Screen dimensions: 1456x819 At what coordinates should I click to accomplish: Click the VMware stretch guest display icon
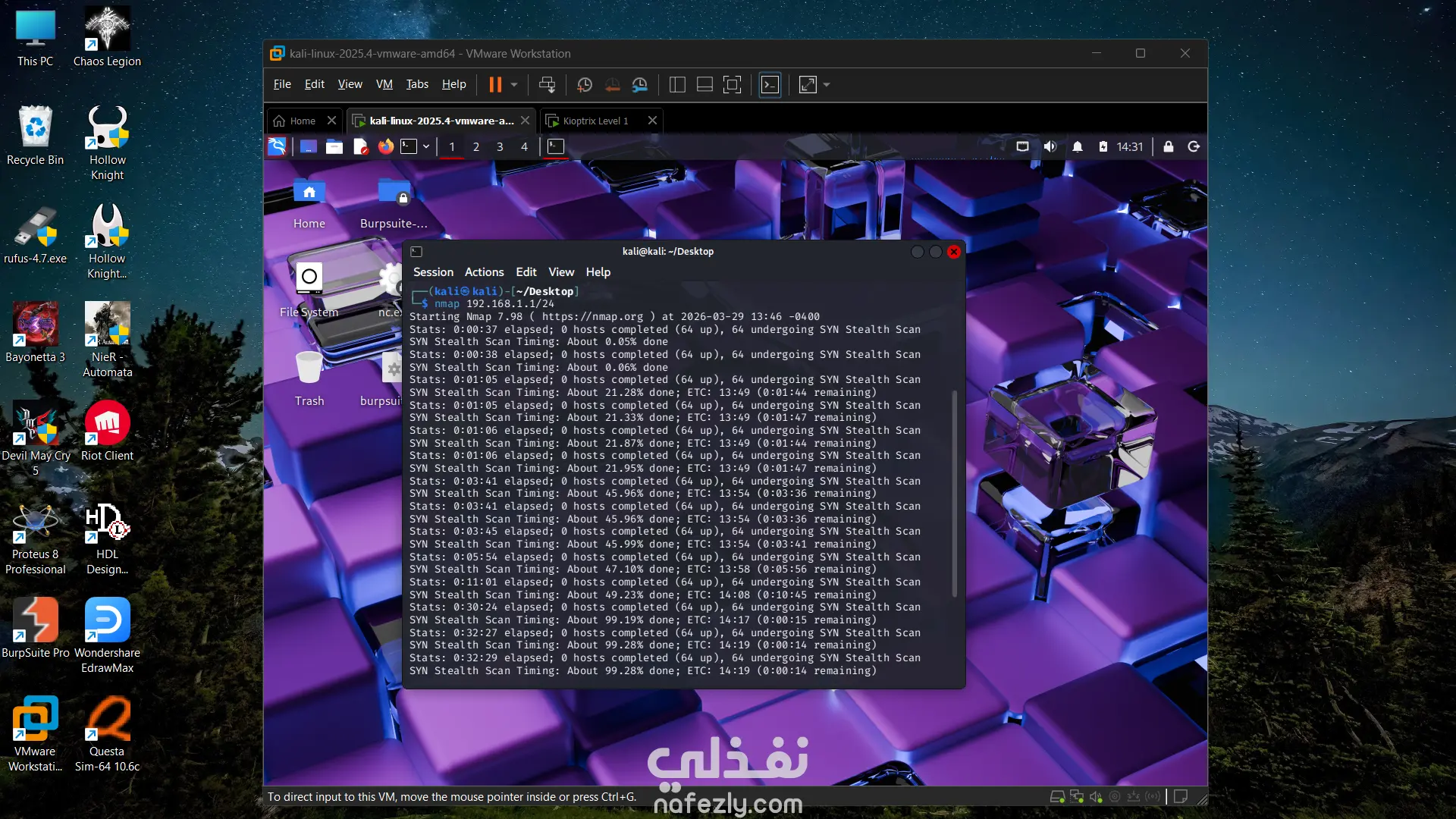(808, 85)
